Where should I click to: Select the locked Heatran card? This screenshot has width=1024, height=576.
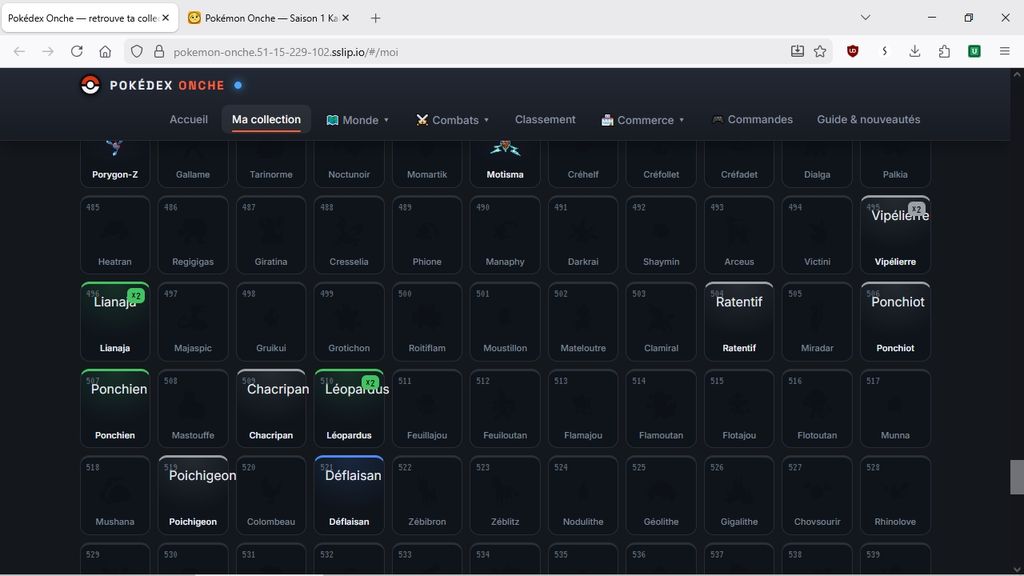pos(115,234)
